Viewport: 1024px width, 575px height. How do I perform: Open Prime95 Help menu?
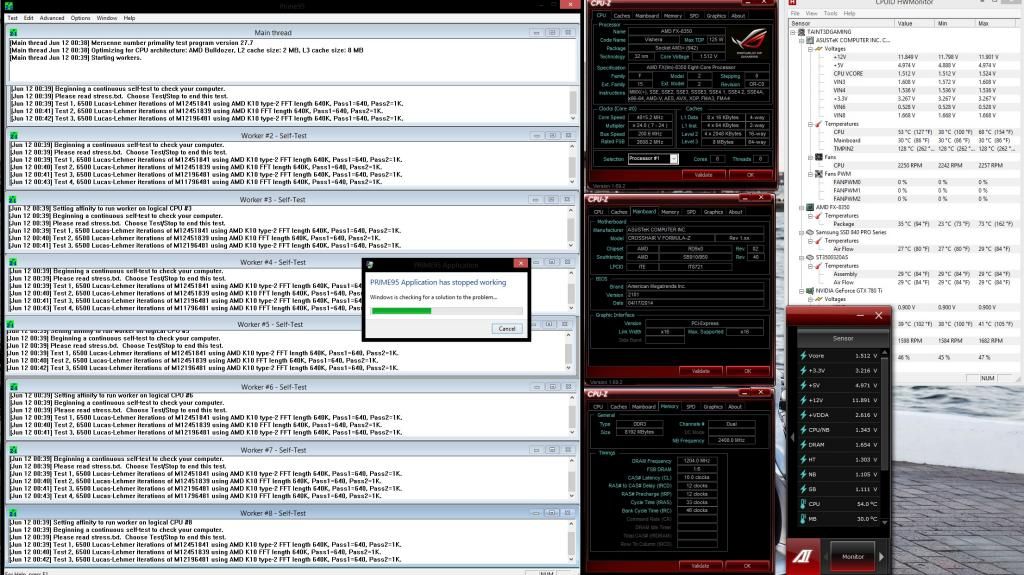(x=129, y=18)
